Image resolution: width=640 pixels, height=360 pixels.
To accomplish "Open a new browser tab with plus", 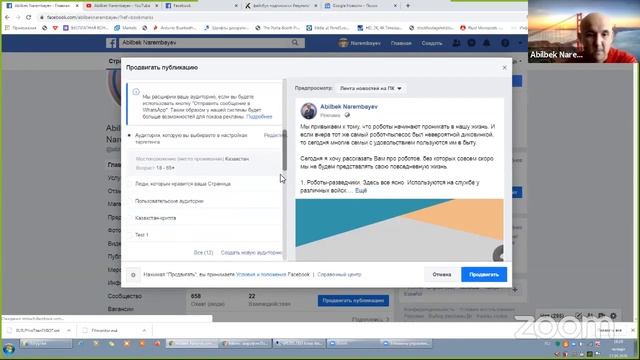I will click(x=408, y=6).
